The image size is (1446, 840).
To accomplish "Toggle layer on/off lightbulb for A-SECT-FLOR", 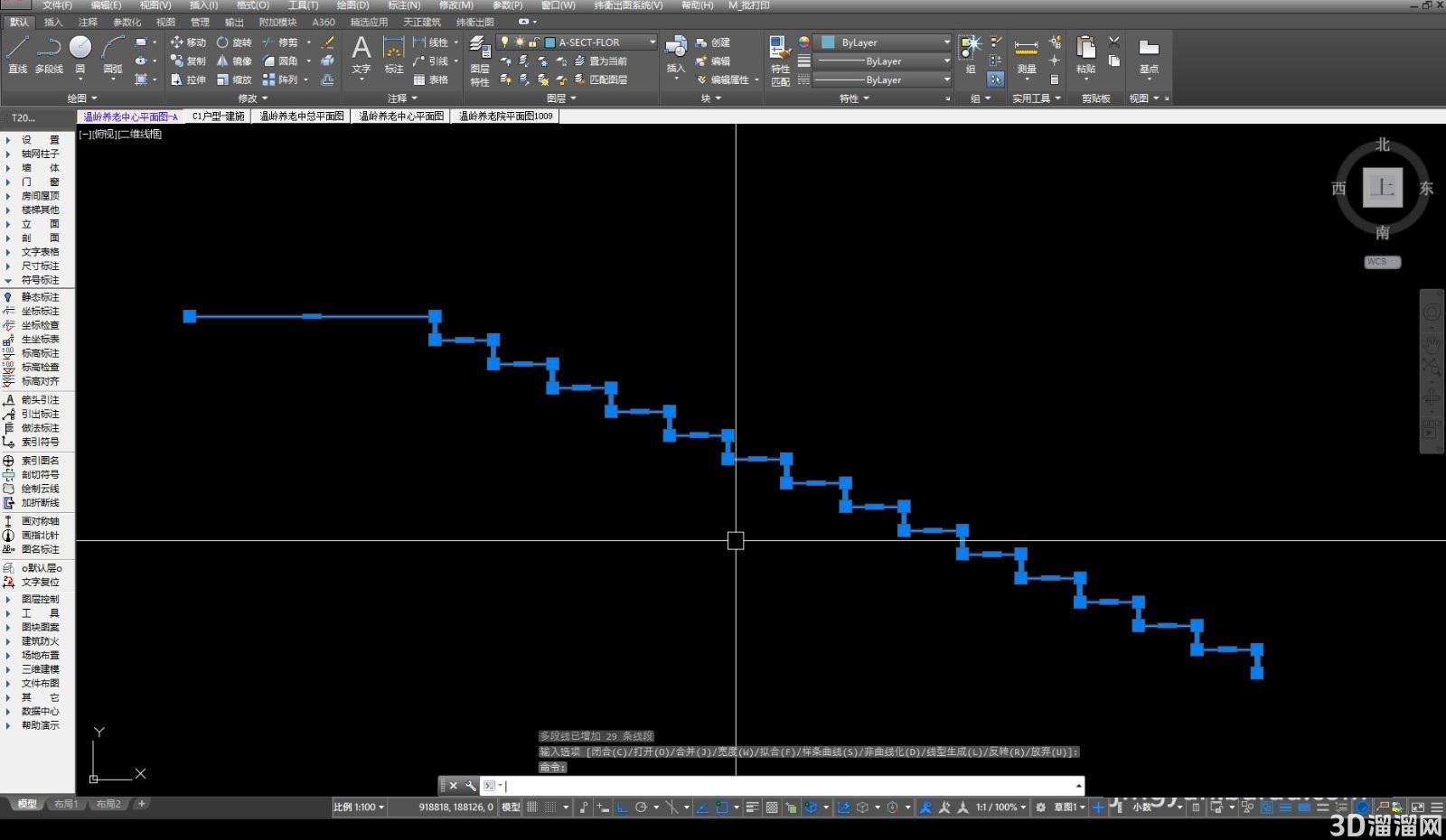I will tap(505, 42).
